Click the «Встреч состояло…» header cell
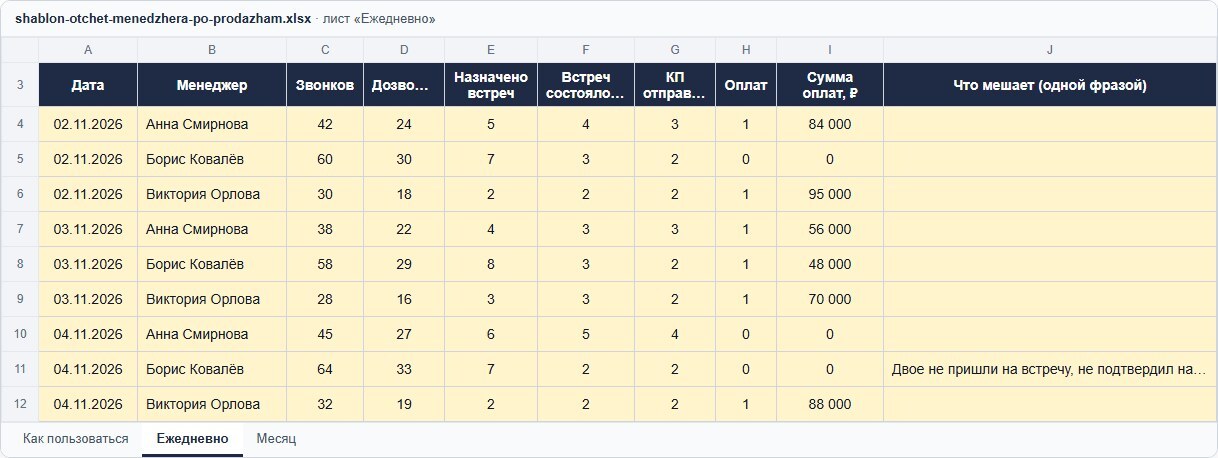The height and width of the screenshot is (458, 1218). click(586, 85)
